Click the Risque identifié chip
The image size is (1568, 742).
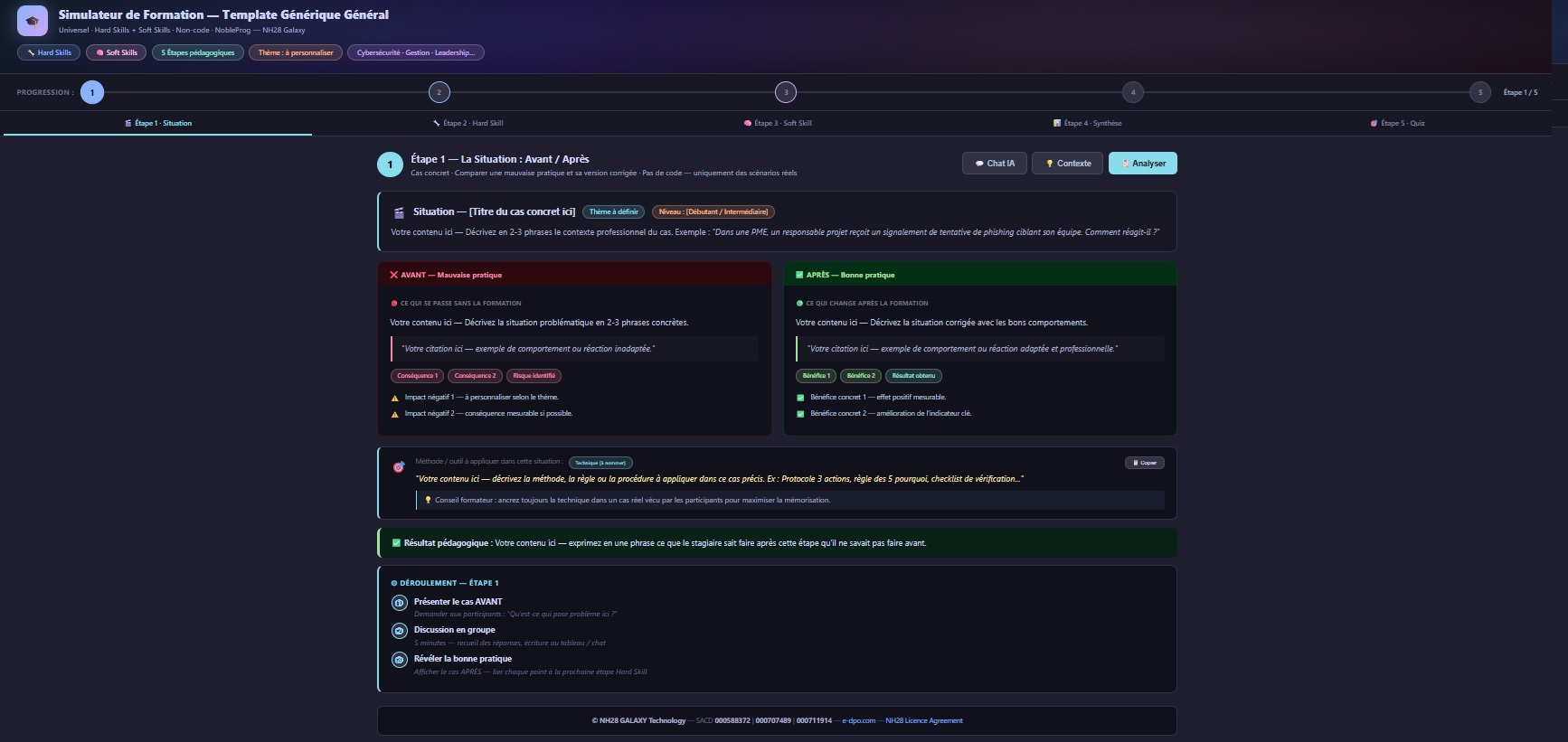(534, 376)
